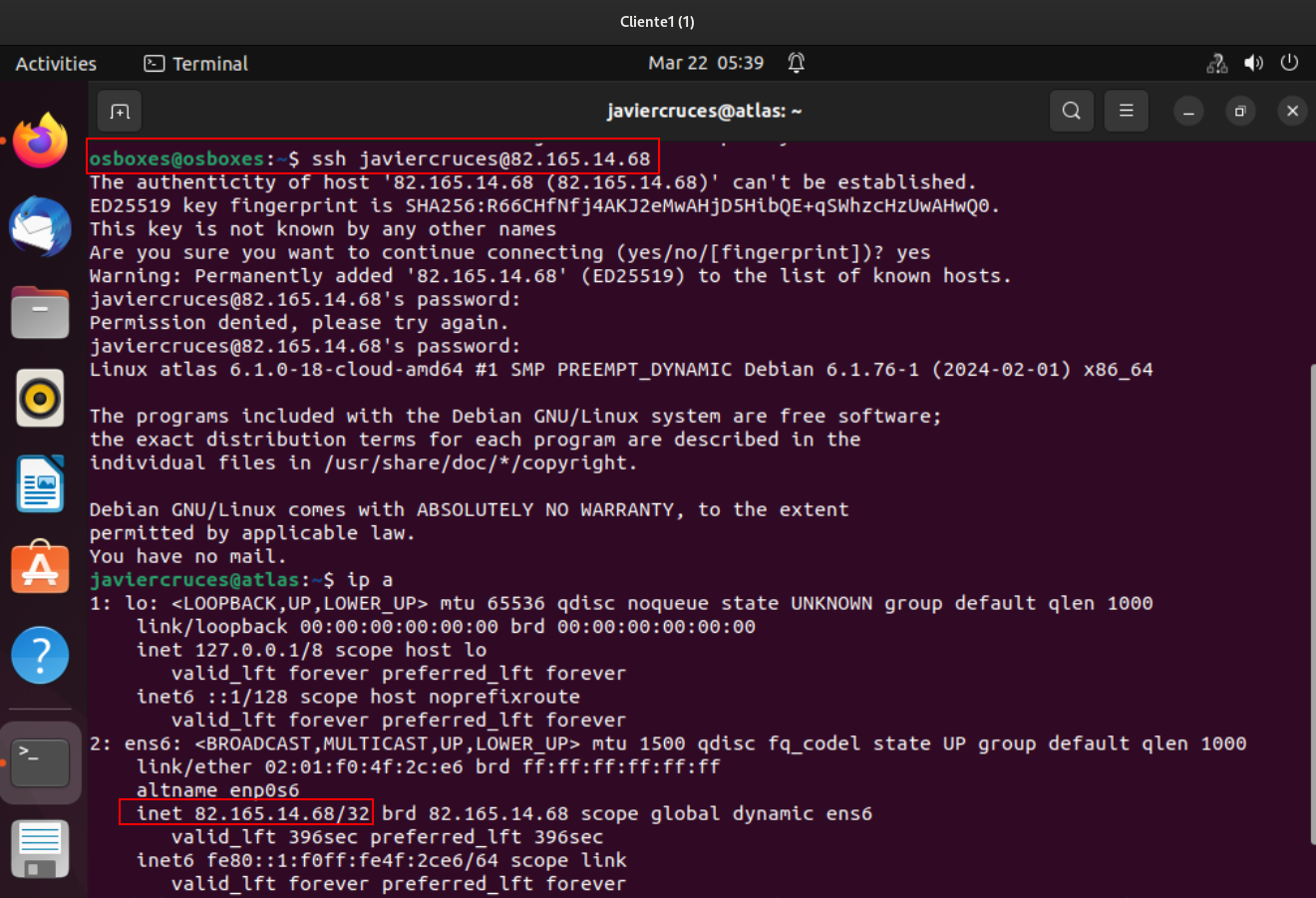Close the terminal window
Screen dimensions: 1316x898
pos(1292,111)
